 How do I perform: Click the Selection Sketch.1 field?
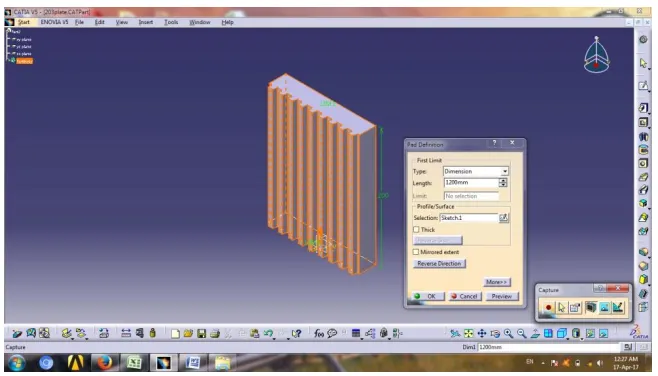coord(469,217)
